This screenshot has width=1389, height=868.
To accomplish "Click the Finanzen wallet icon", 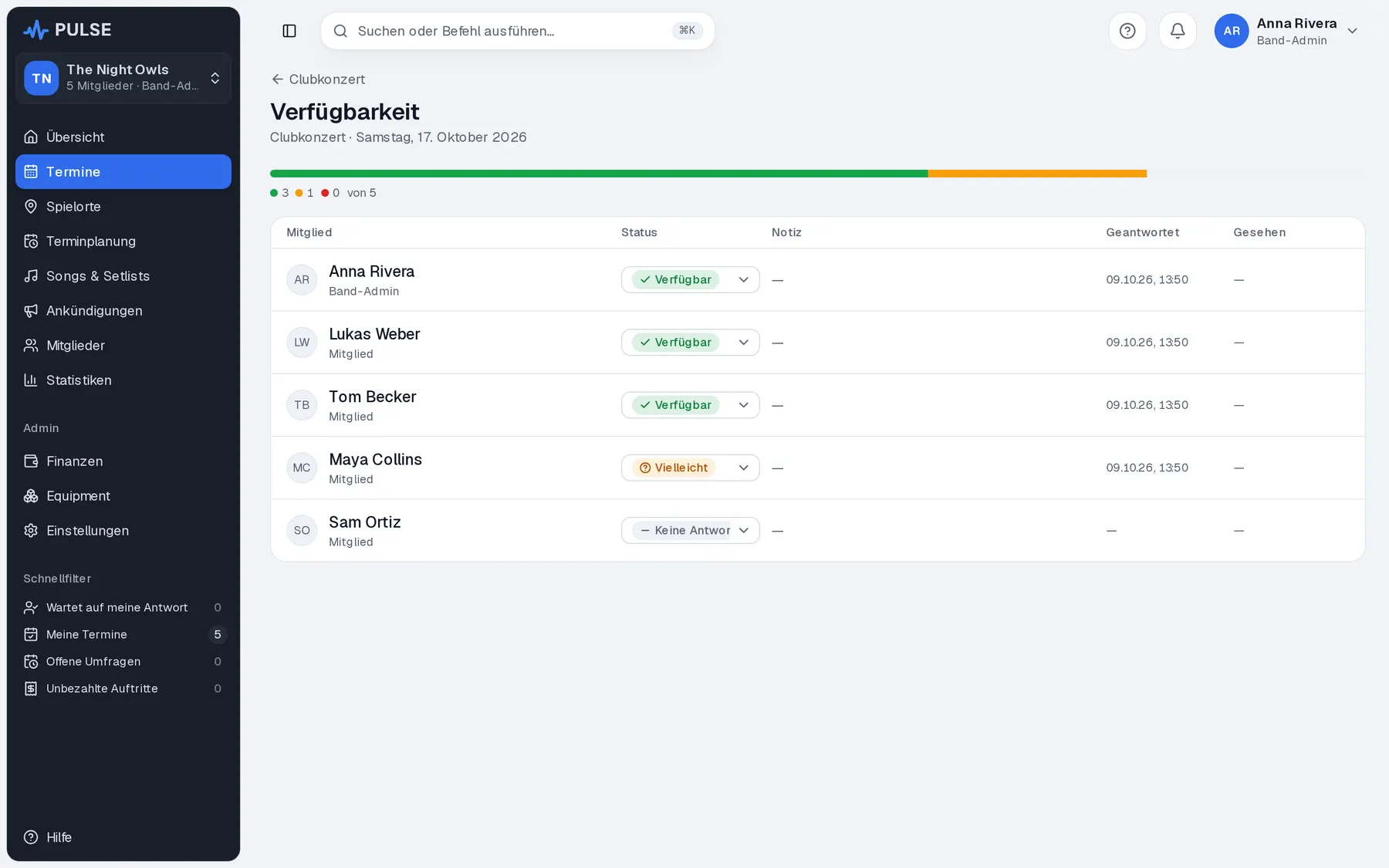I will click(x=31, y=461).
